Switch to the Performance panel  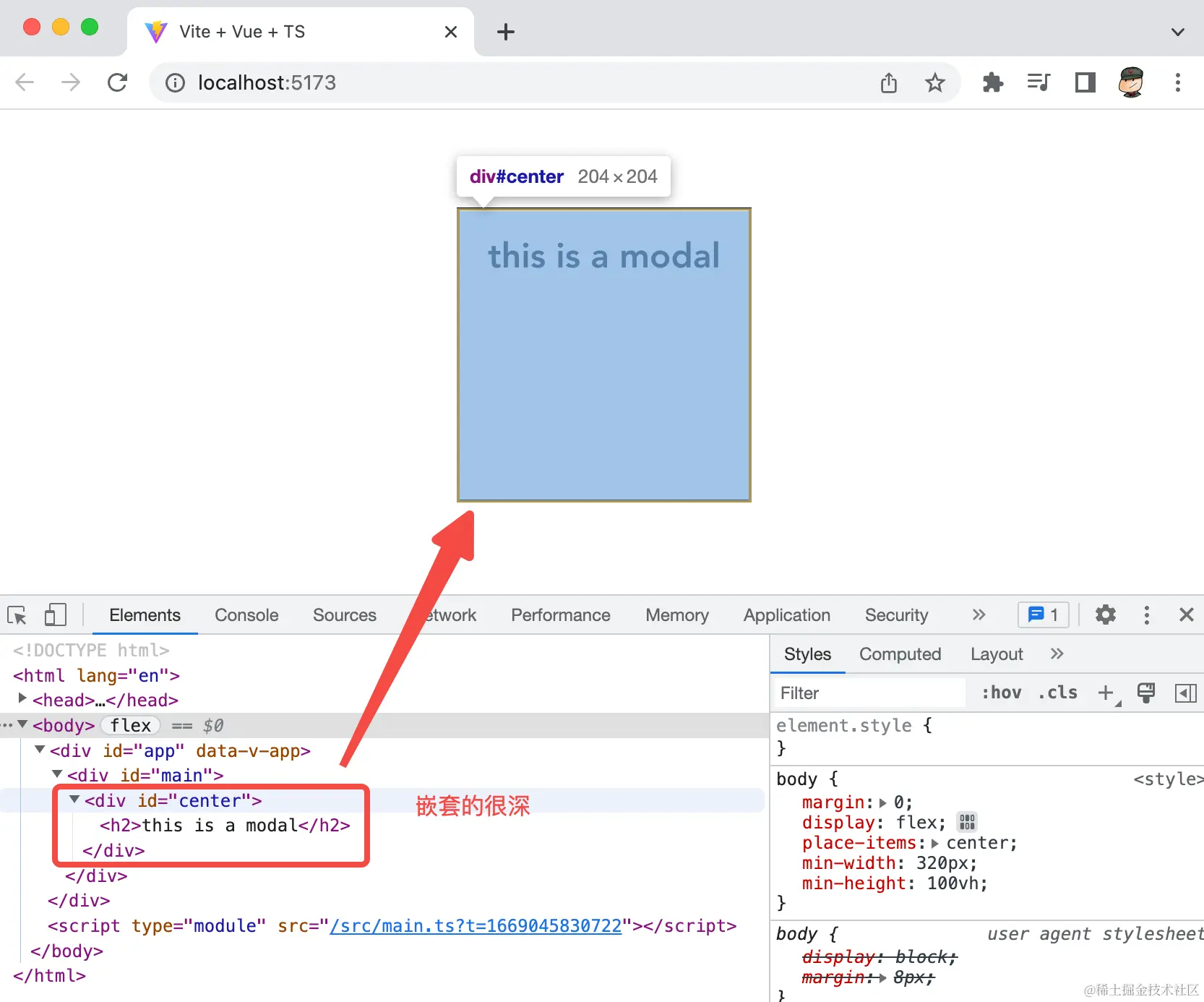(x=561, y=615)
